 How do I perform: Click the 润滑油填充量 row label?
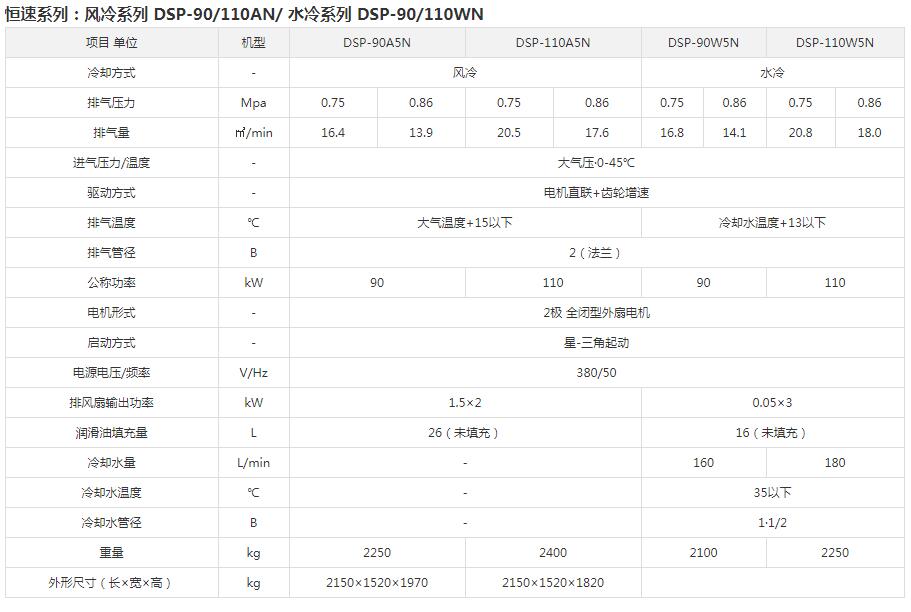click(112, 433)
